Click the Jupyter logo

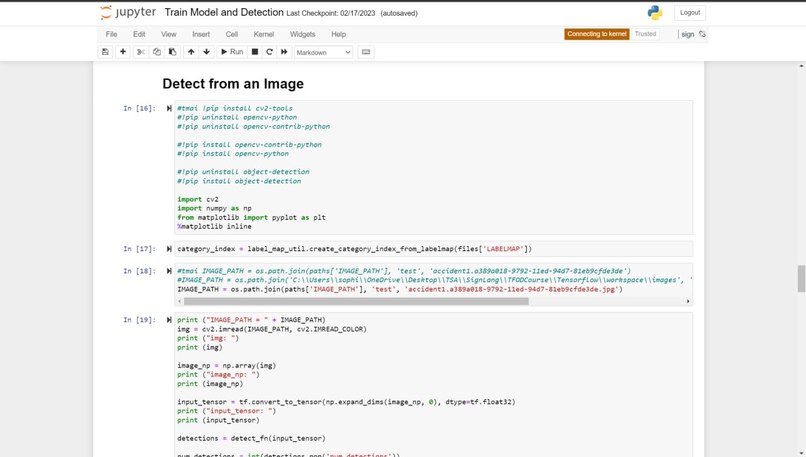[x=128, y=12]
